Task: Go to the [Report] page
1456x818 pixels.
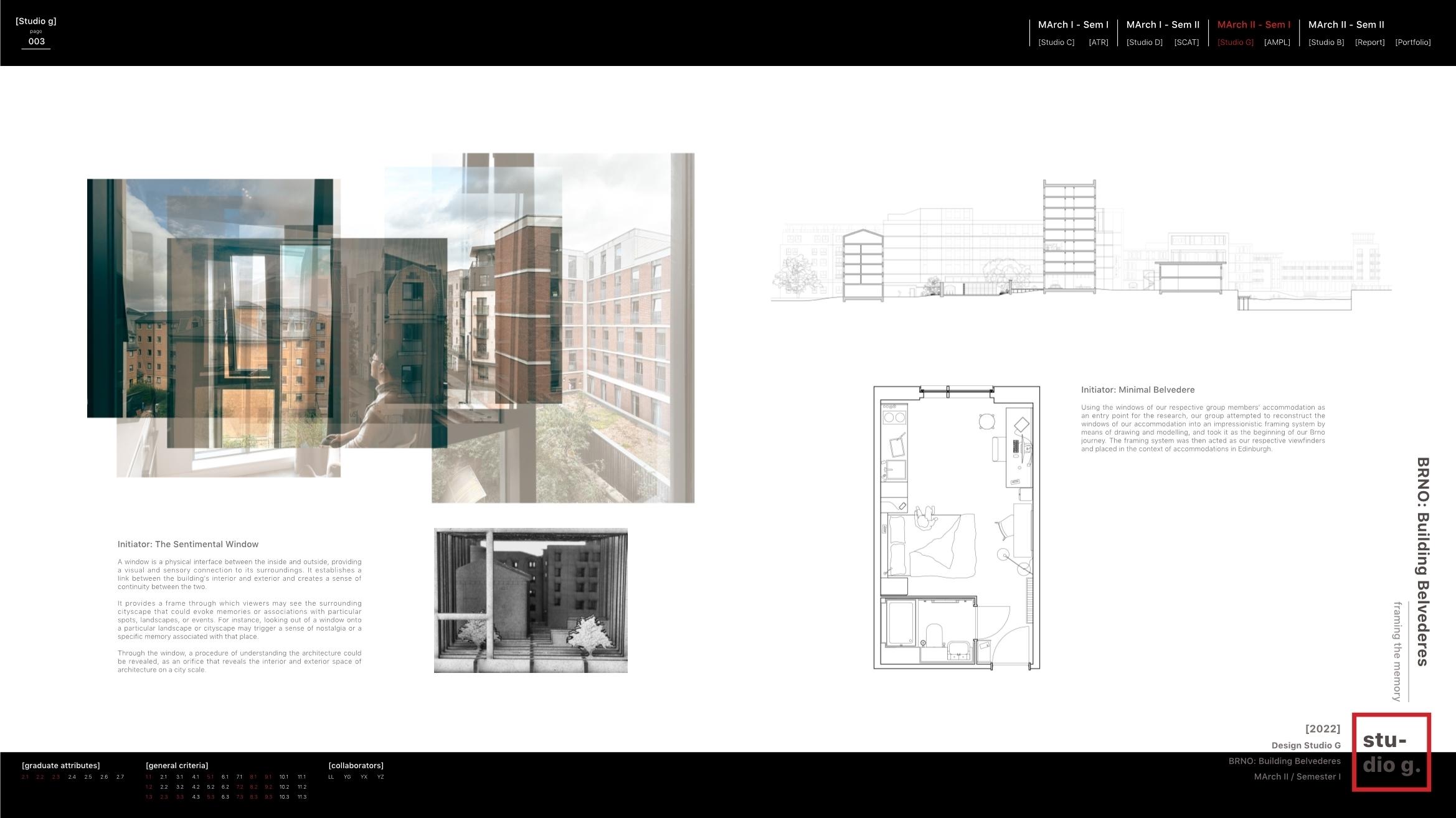Action: point(1369,42)
